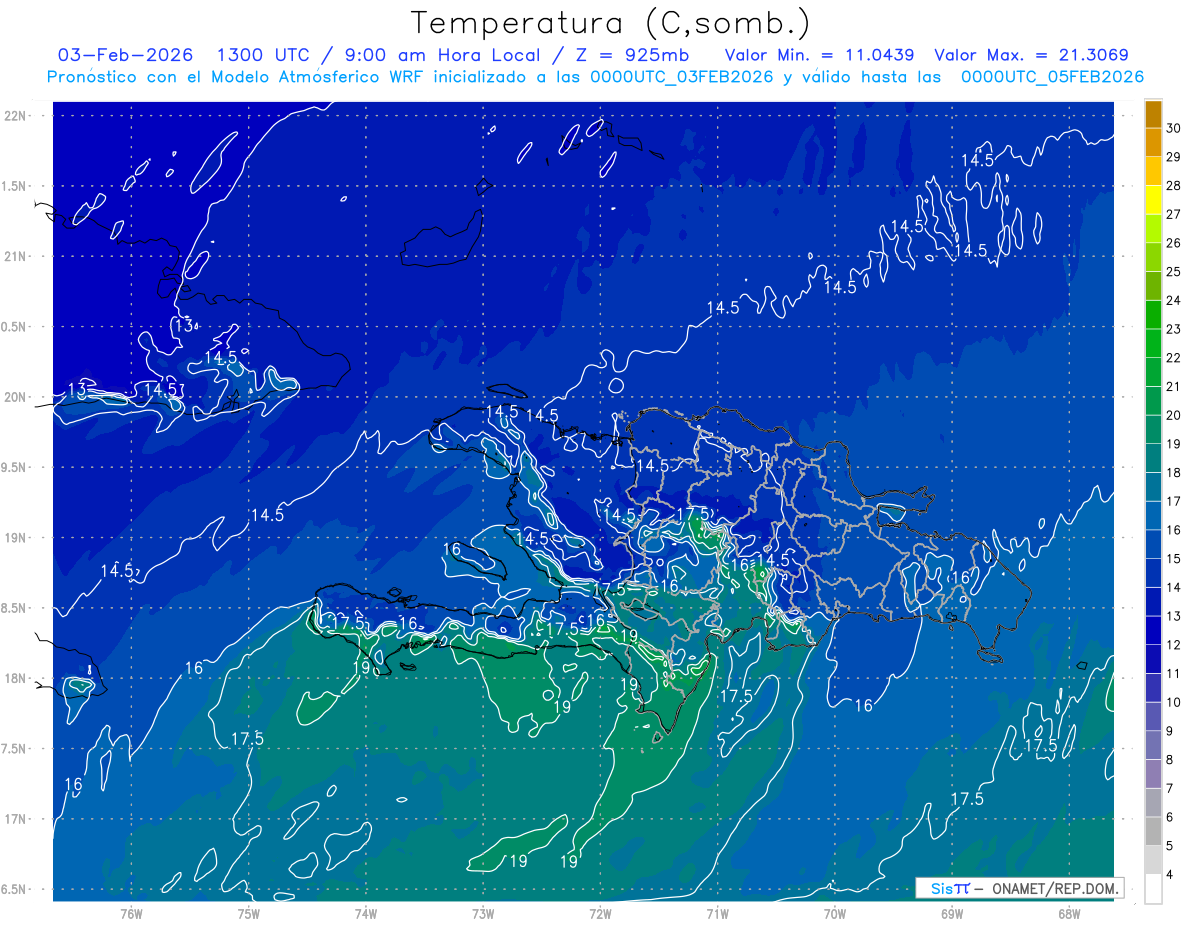
Task: Click the '21N' latitude axis label
Action: click(x=17, y=256)
